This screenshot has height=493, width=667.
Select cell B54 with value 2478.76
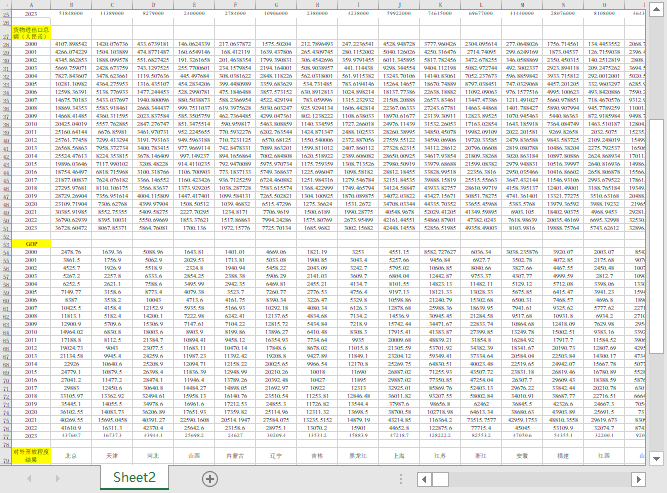click(x=71, y=252)
